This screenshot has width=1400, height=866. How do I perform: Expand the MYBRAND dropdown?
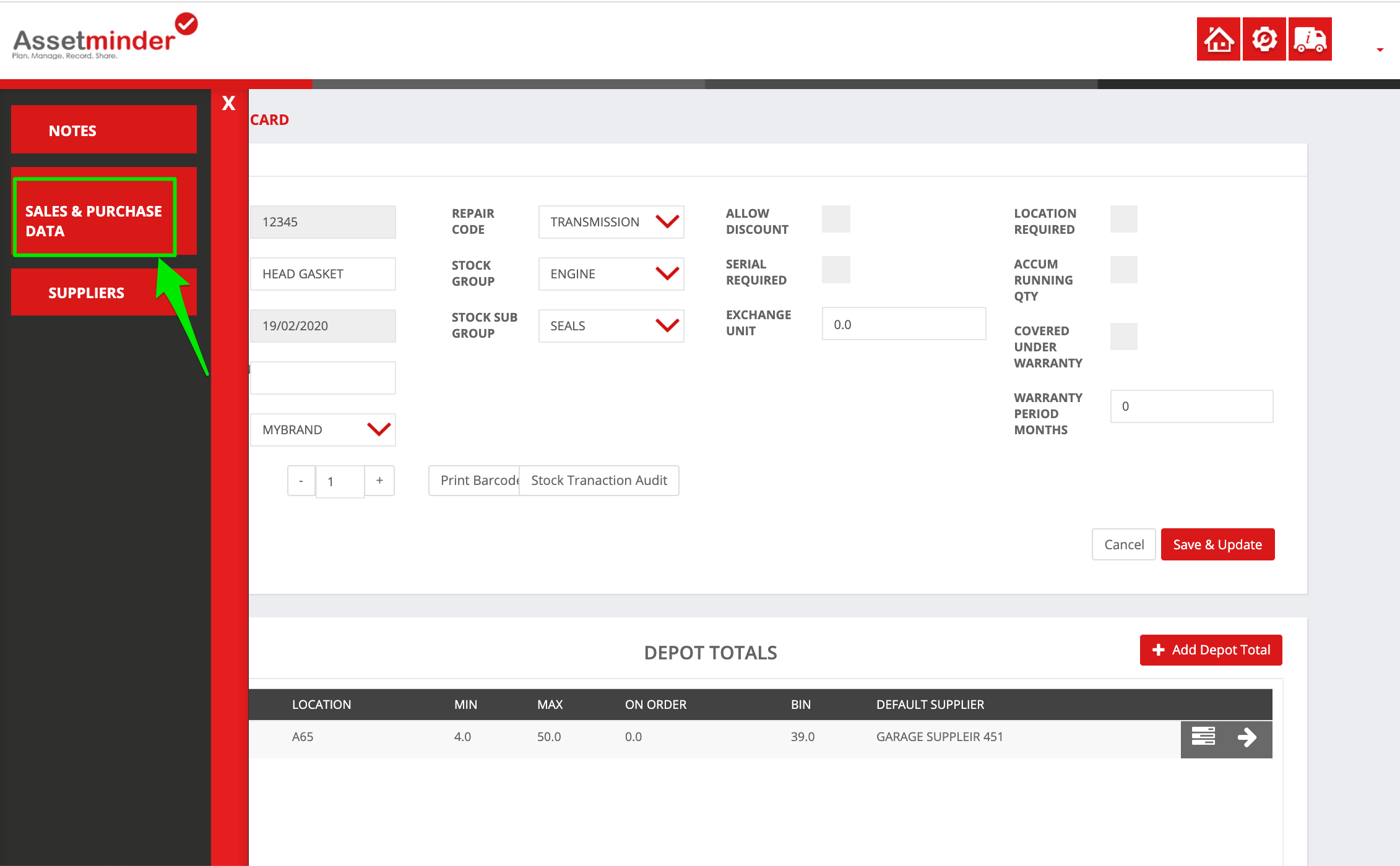click(322, 429)
